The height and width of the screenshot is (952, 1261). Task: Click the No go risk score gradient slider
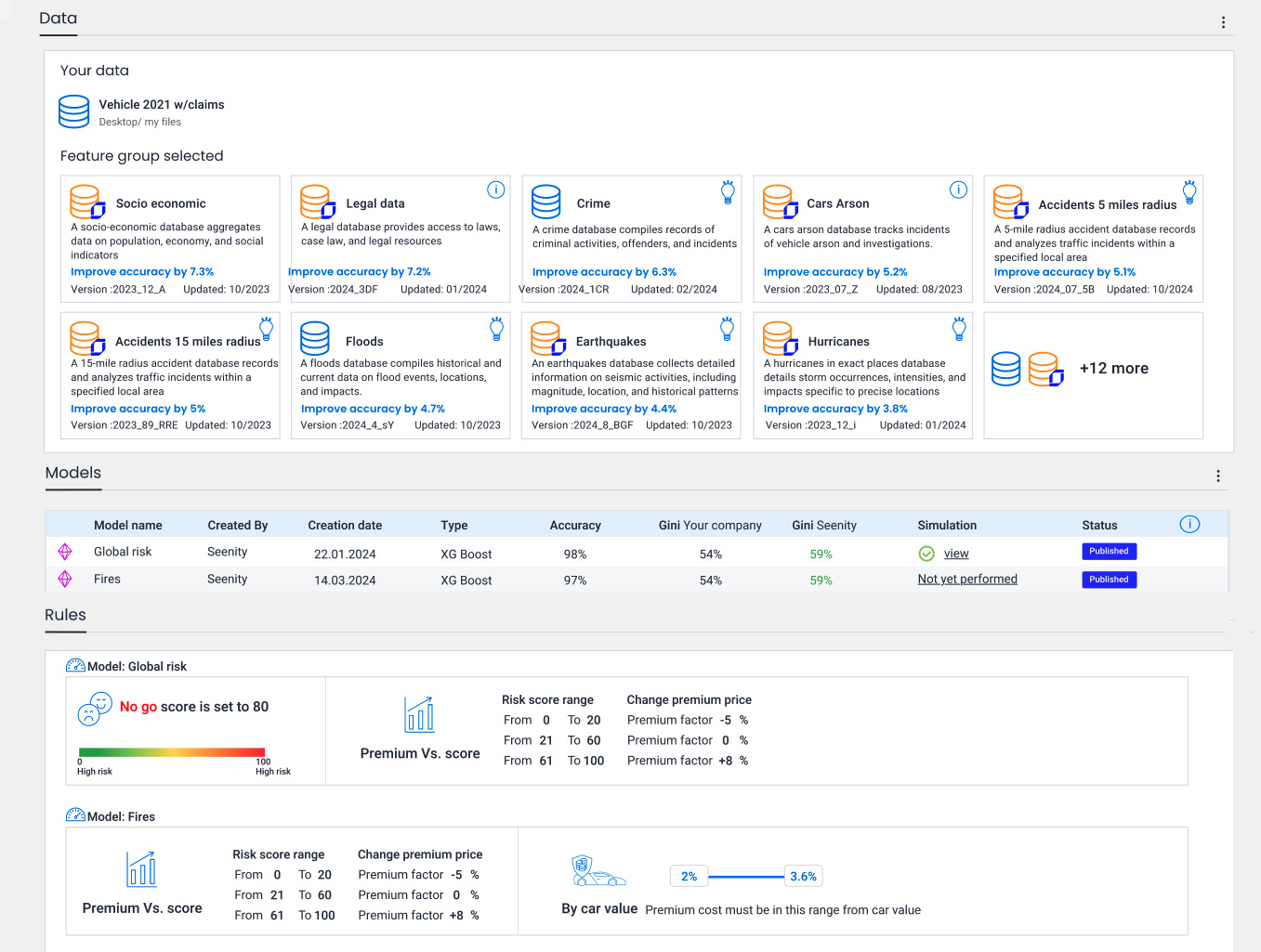click(172, 752)
